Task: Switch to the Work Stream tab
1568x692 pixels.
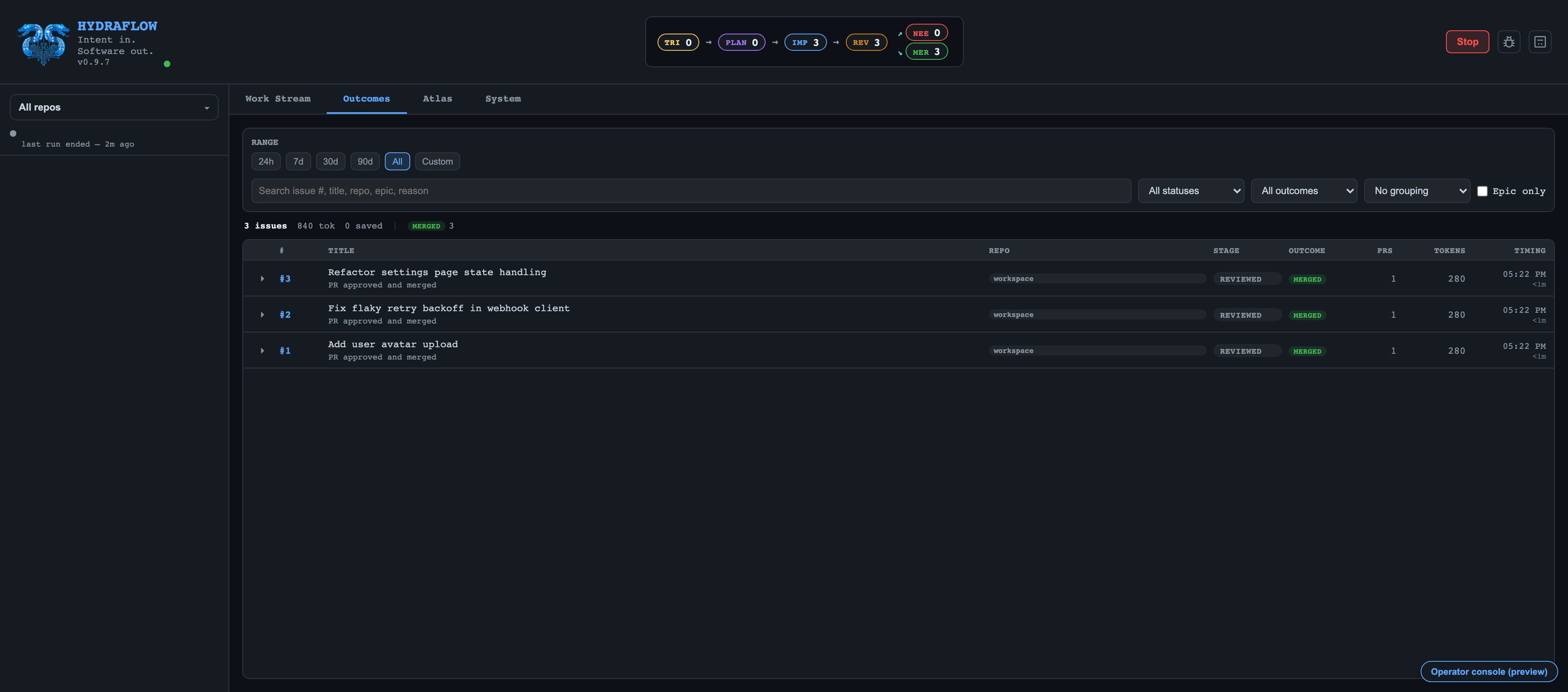Action: point(278,99)
